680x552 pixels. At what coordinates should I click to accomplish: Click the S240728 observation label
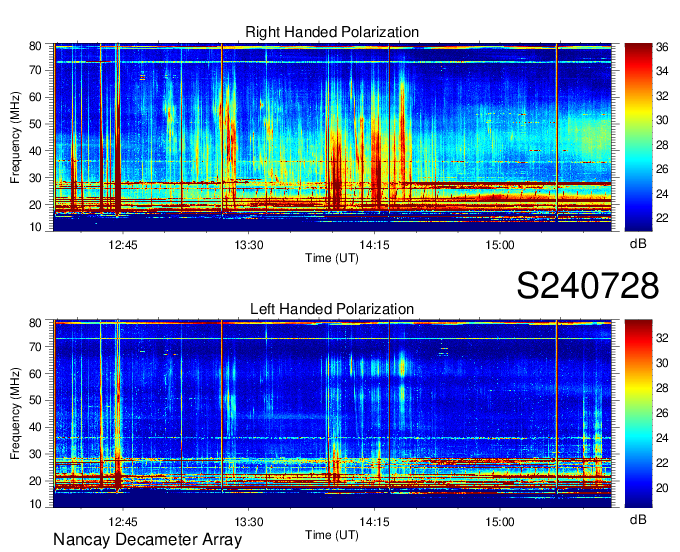click(x=588, y=286)
